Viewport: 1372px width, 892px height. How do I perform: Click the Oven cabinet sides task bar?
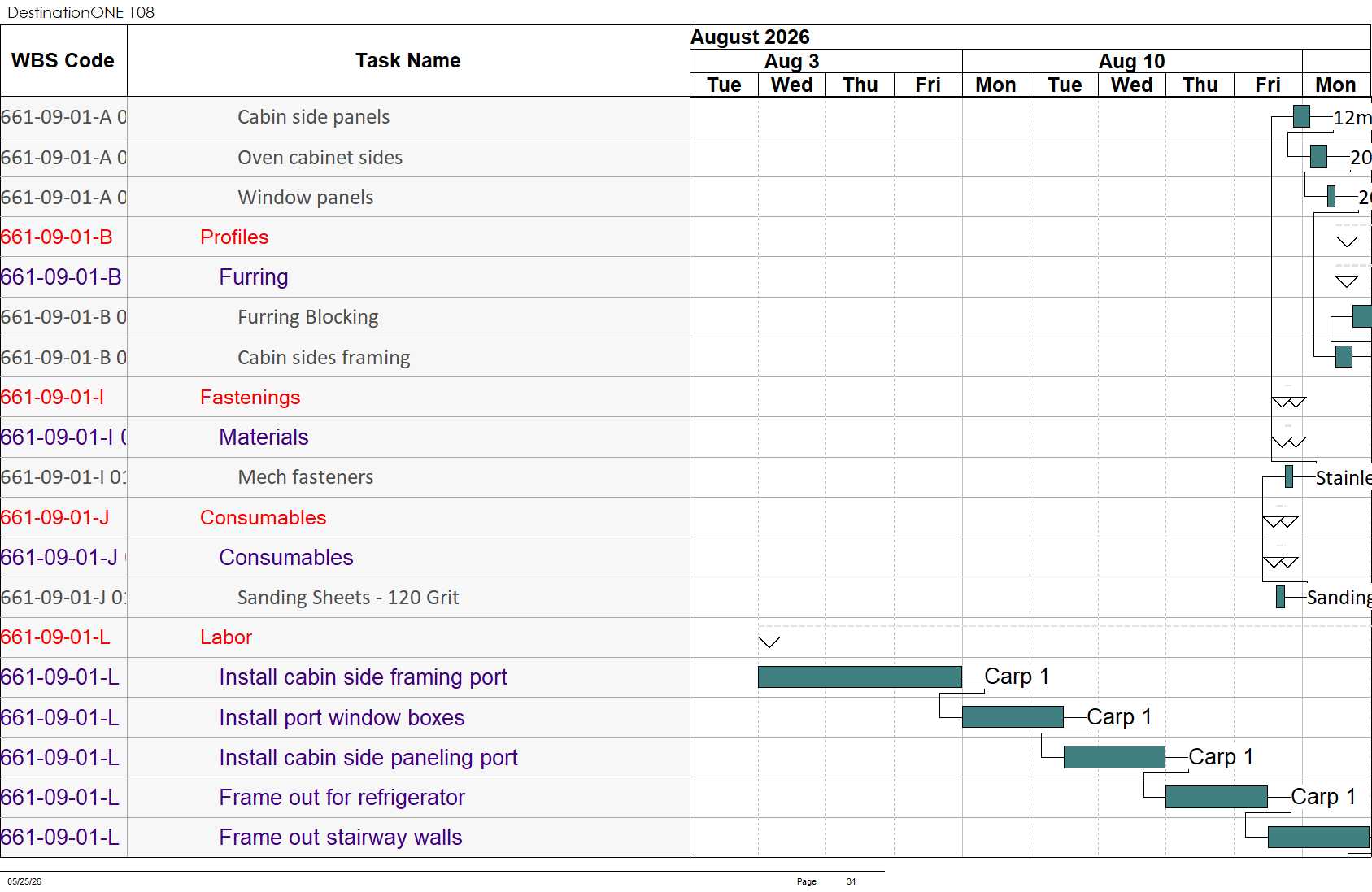click(x=1318, y=156)
